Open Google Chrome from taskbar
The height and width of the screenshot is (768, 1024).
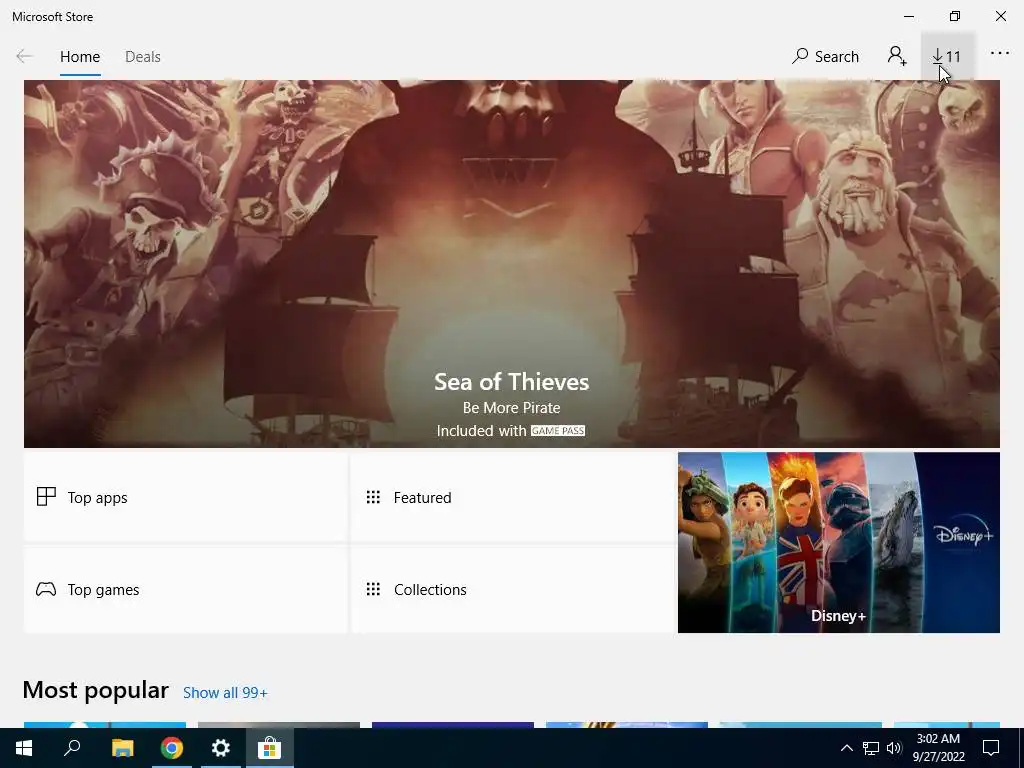172,748
